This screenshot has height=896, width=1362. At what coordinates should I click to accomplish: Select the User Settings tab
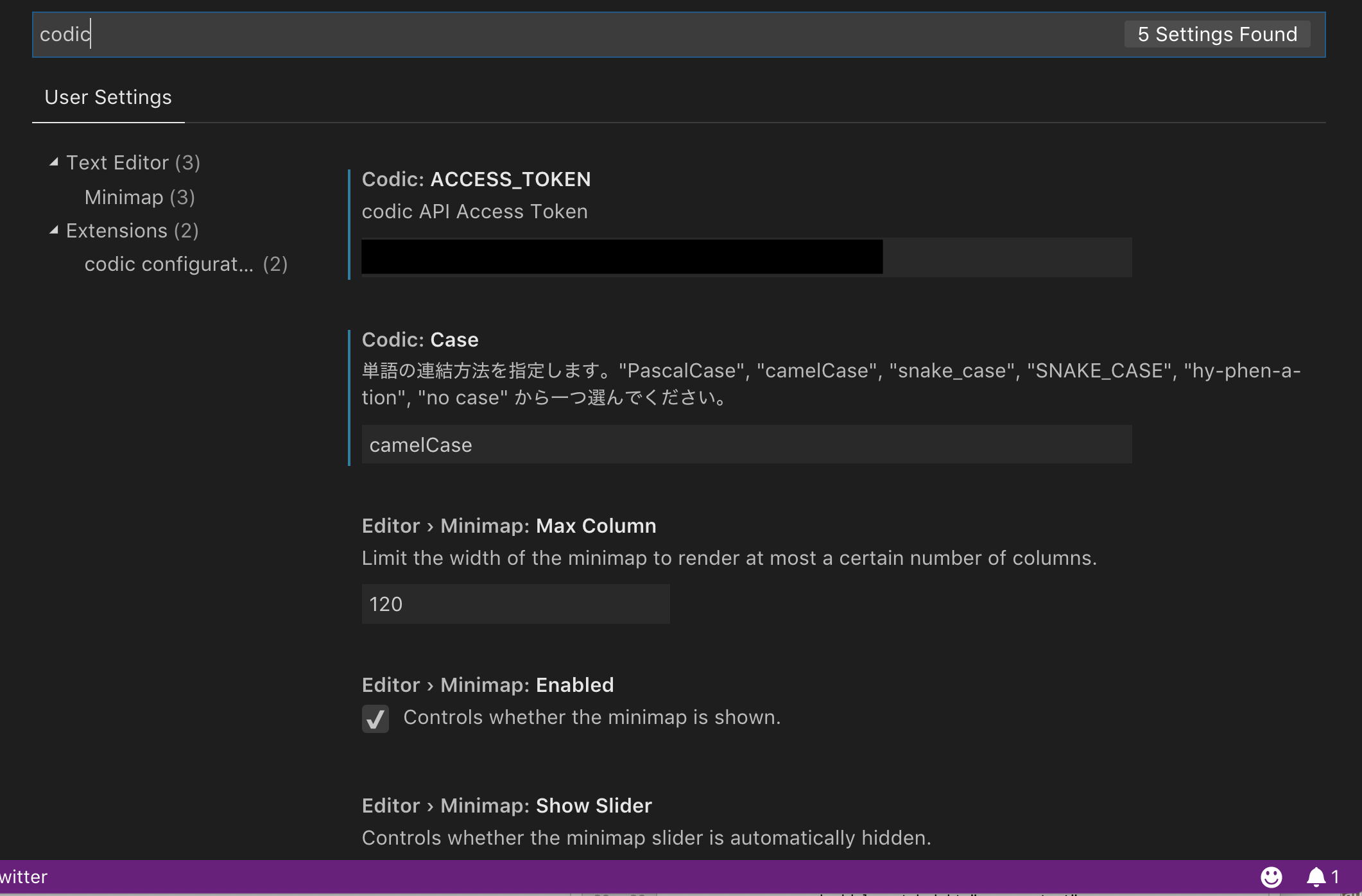click(108, 98)
